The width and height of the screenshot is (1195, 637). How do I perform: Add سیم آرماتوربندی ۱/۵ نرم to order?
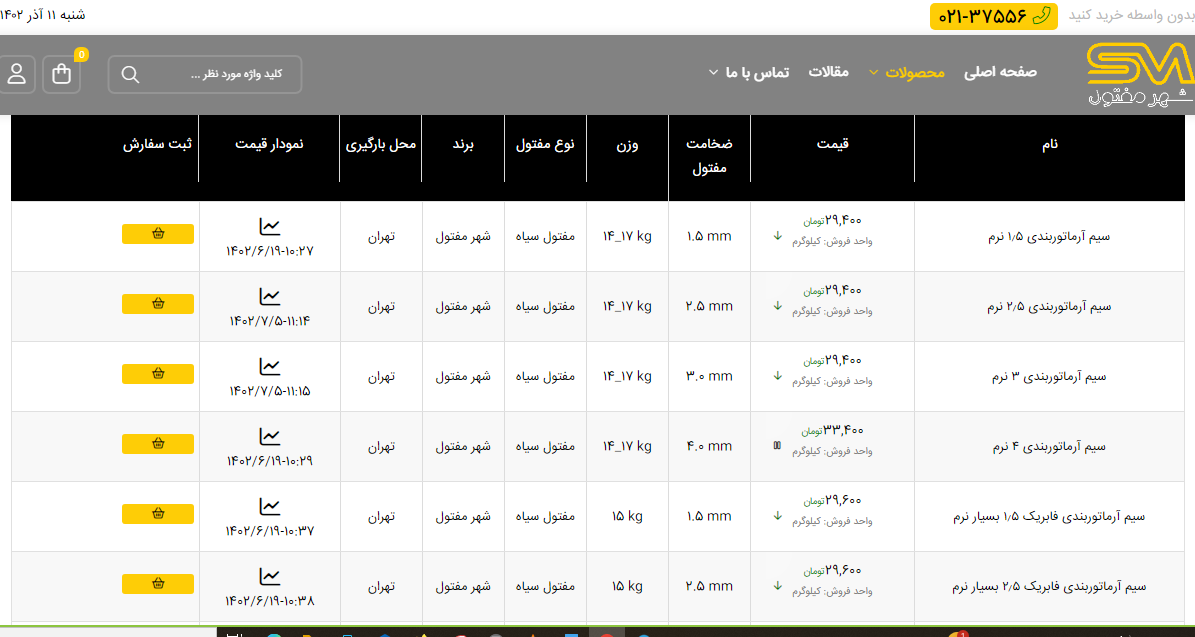click(158, 234)
